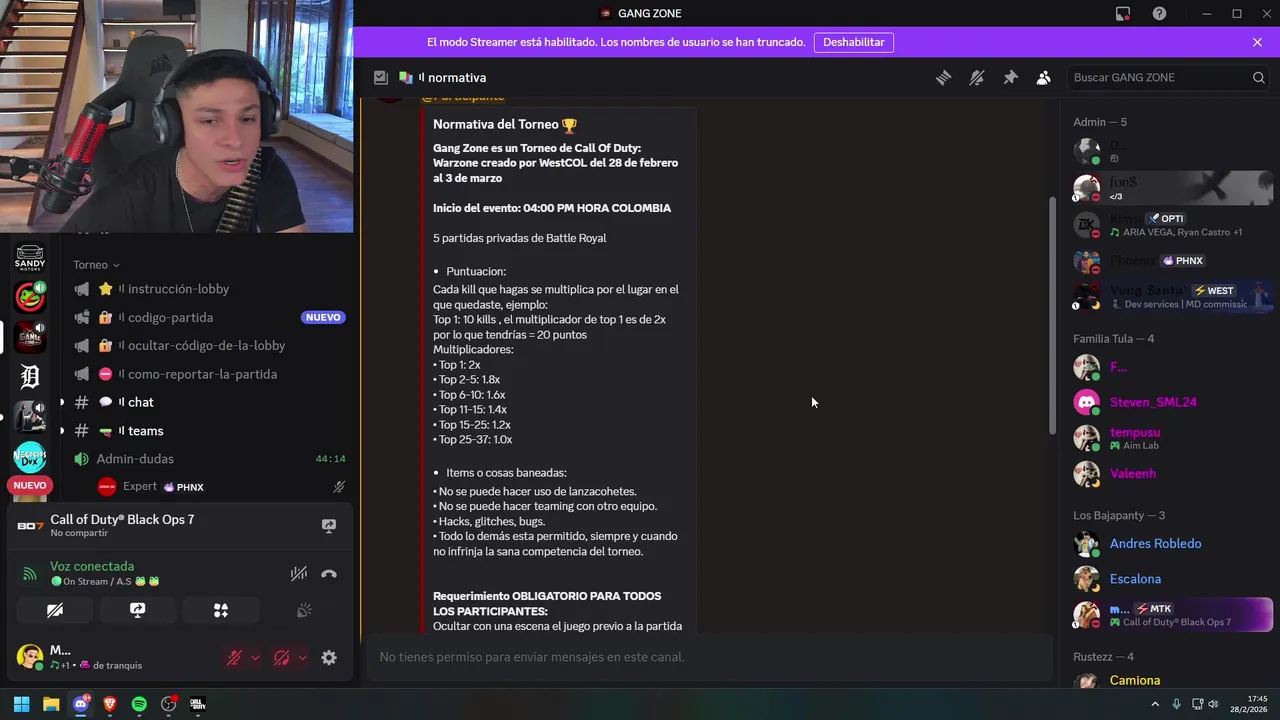Expand threads arrow beside chat channel
Image resolution: width=1280 pixels, height=720 pixels.
(x=62, y=402)
